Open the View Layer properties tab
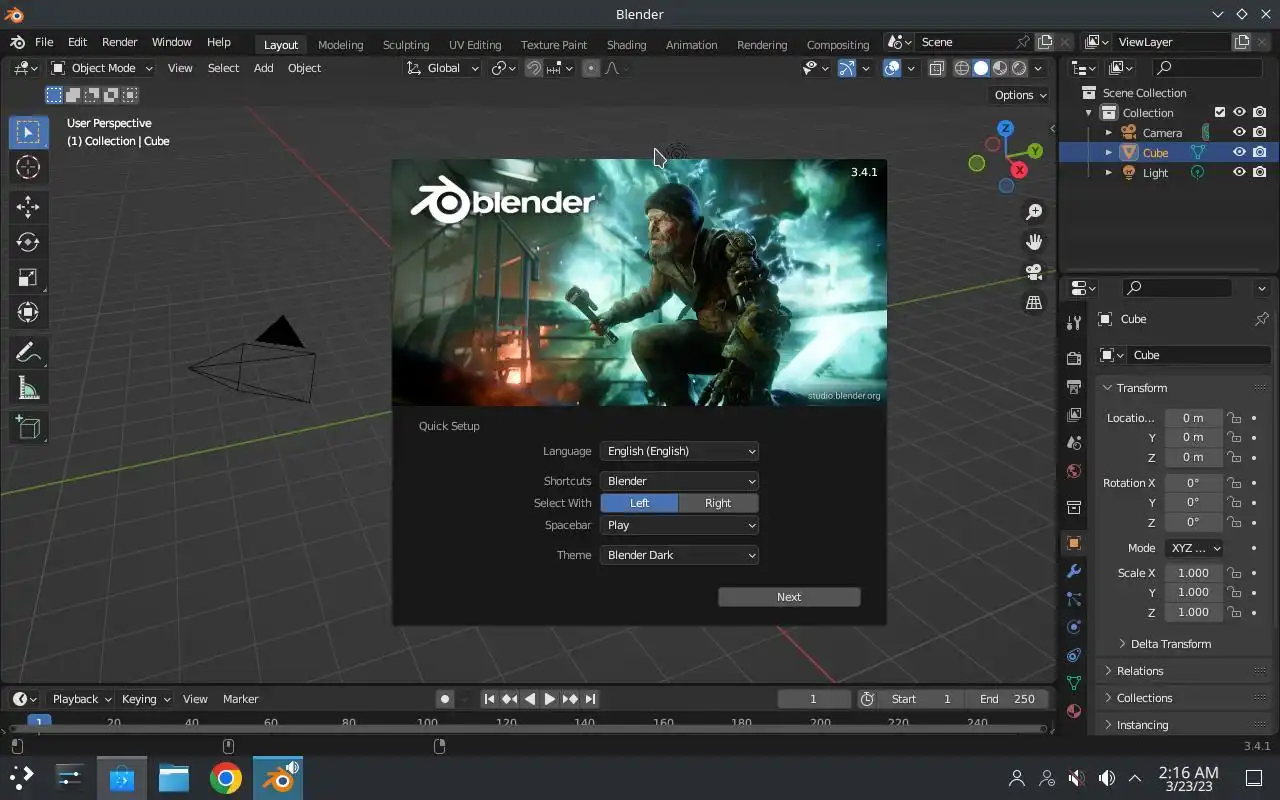 (1074, 414)
